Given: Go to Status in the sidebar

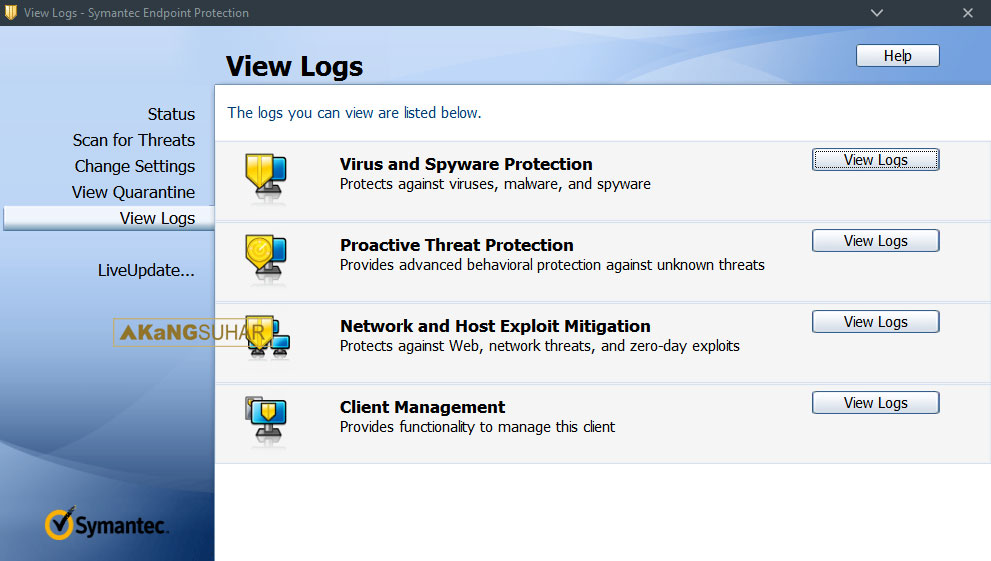Looking at the screenshot, I should coord(171,114).
